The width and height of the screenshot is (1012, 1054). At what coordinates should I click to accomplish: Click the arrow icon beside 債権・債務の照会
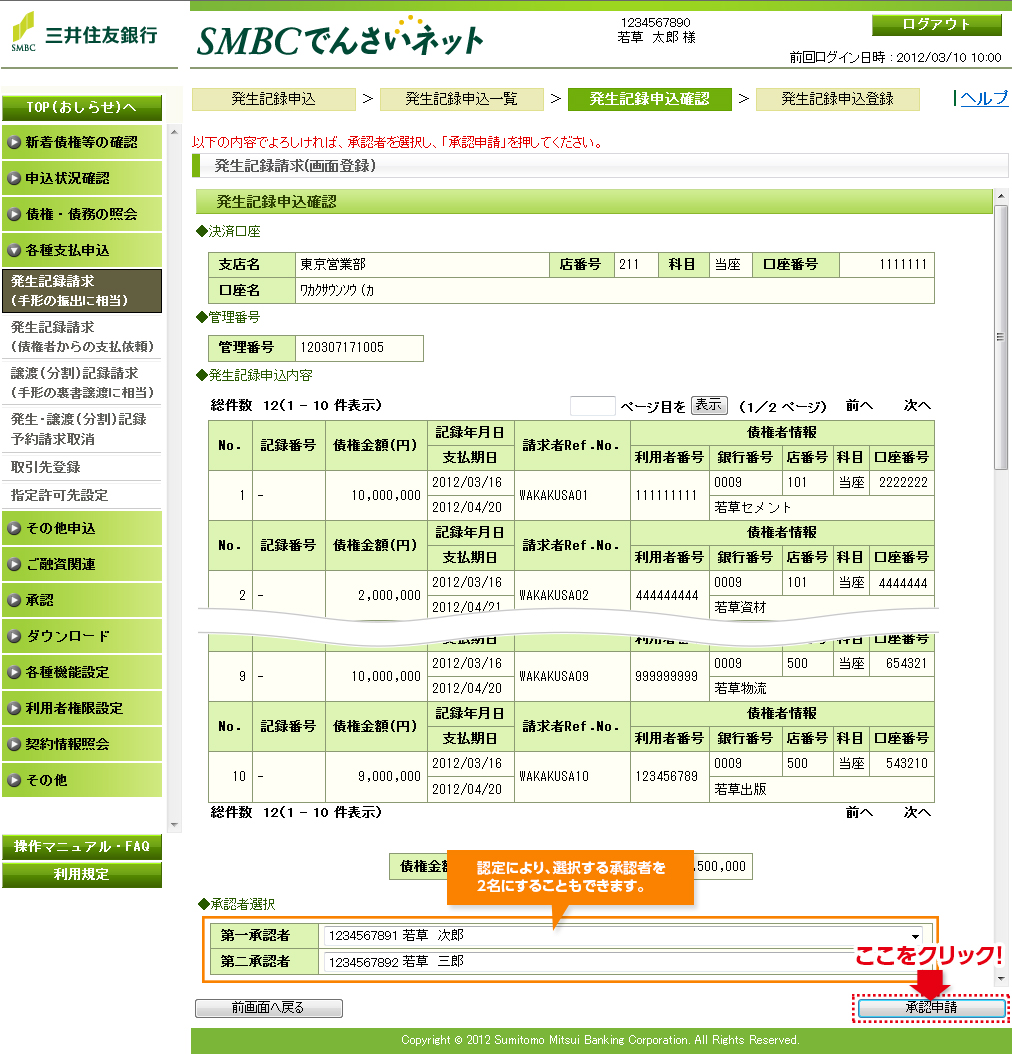pyautogui.click(x=14, y=214)
